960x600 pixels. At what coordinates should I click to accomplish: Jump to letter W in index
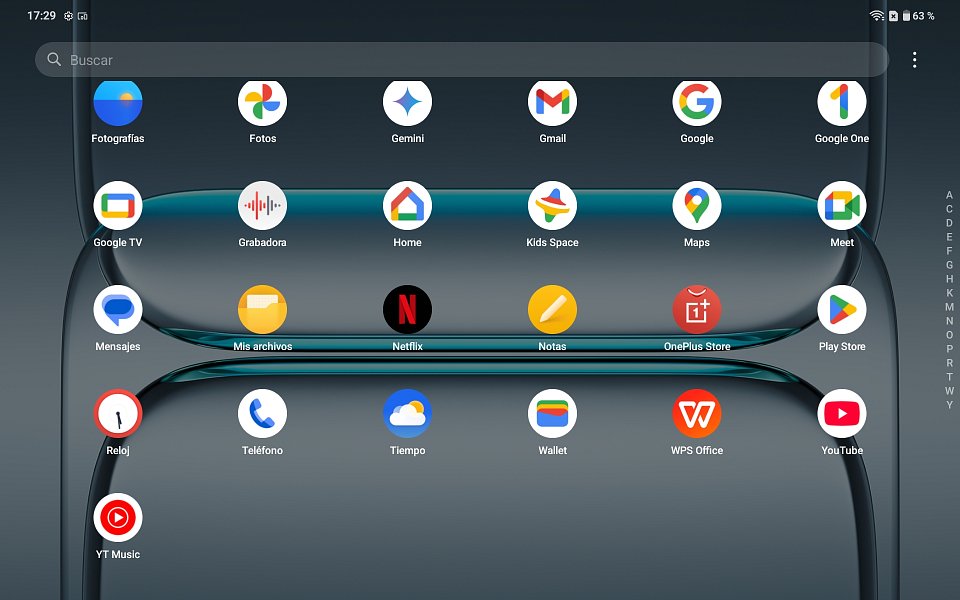(x=949, y=391)
